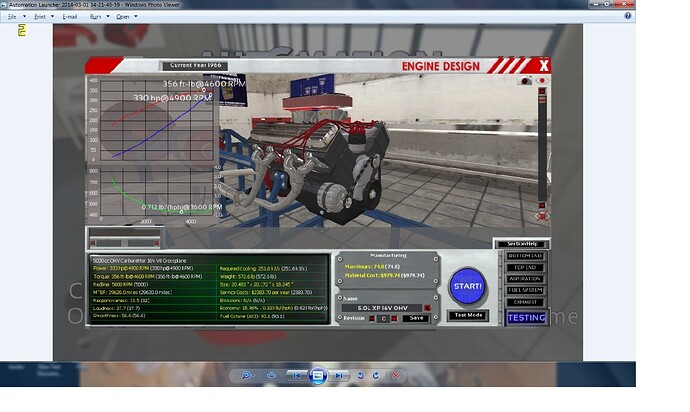The image size is (690, 412).
Task: Toggle the Test Mode button
Action: click(x=468, y=315)
